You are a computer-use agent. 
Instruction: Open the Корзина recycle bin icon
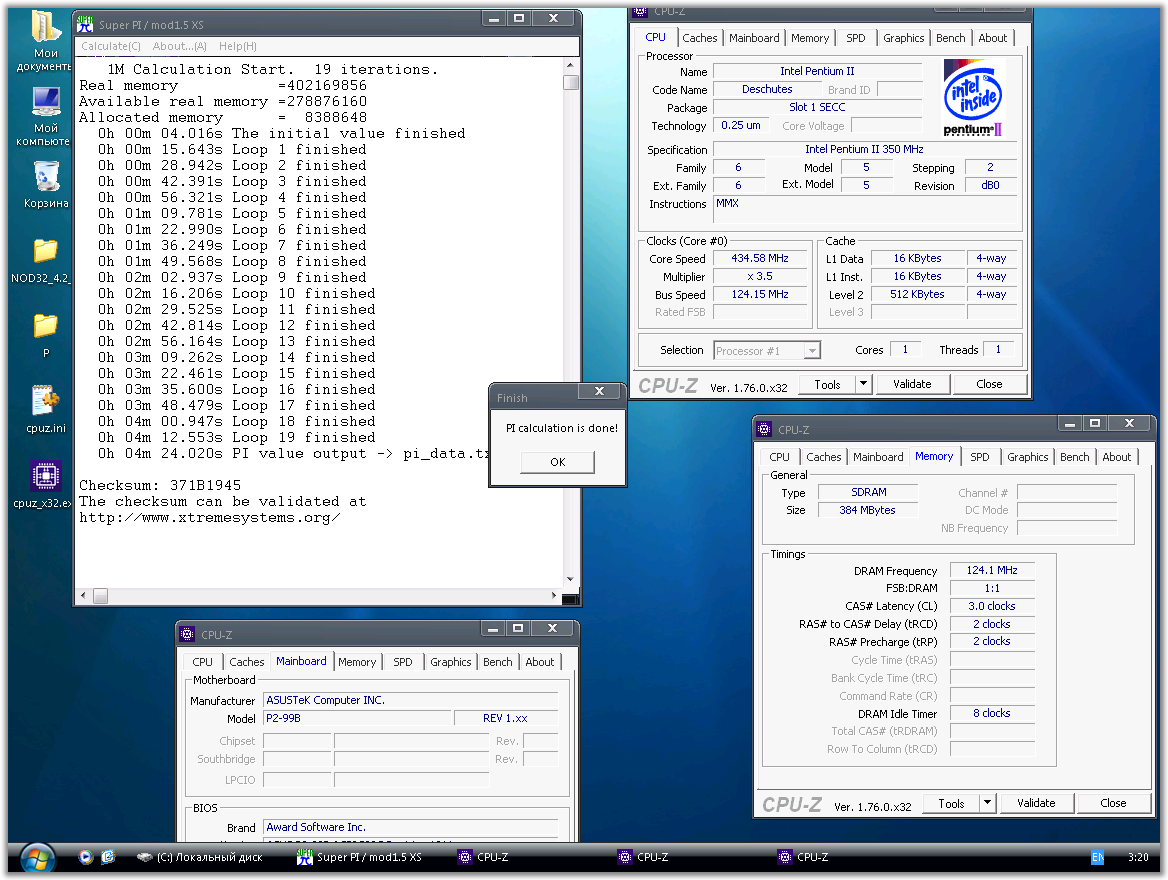[45, 185]
